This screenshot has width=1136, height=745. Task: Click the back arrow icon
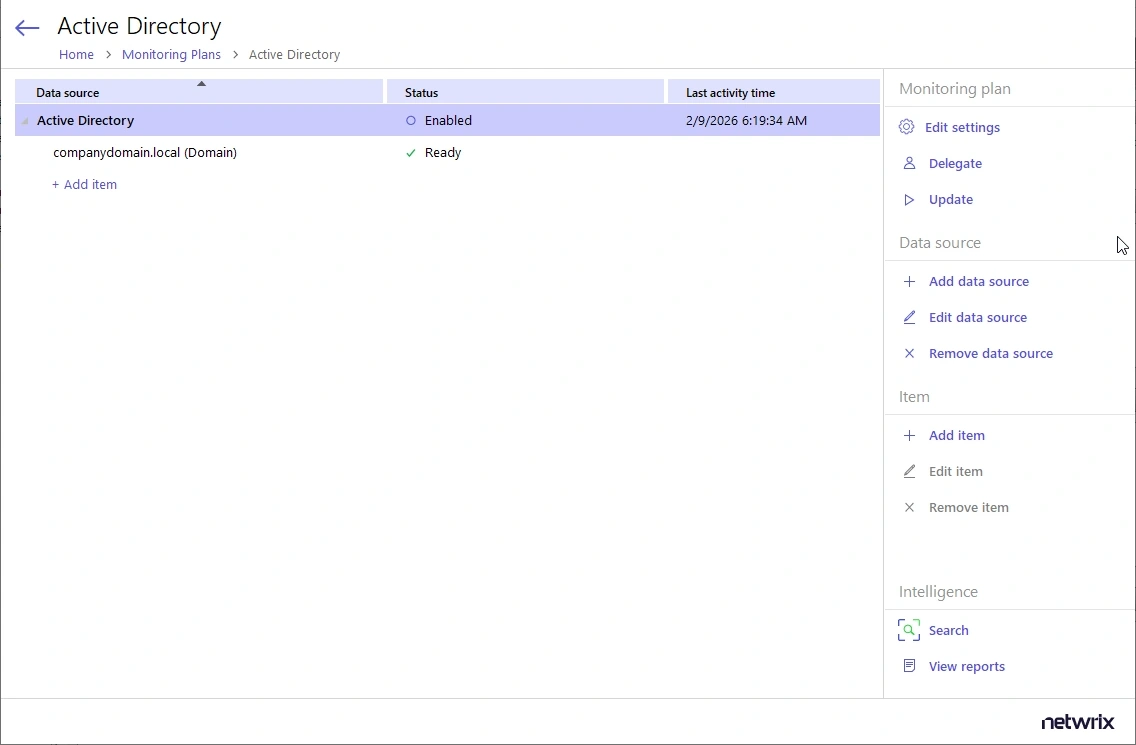tap(27, 28)
